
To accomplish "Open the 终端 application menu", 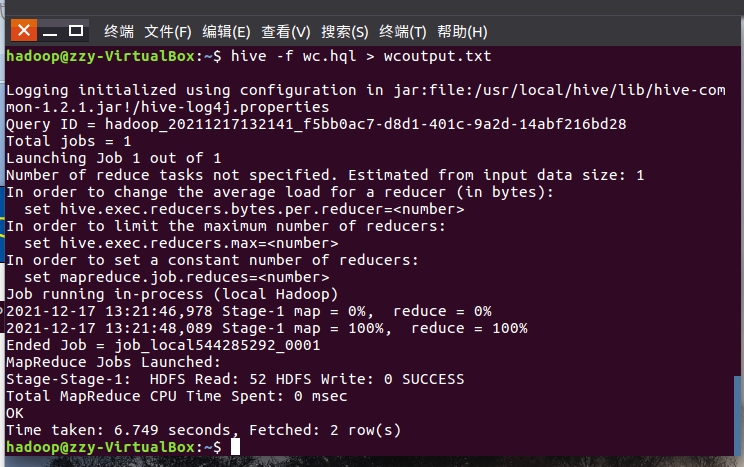I will (119, 32).
